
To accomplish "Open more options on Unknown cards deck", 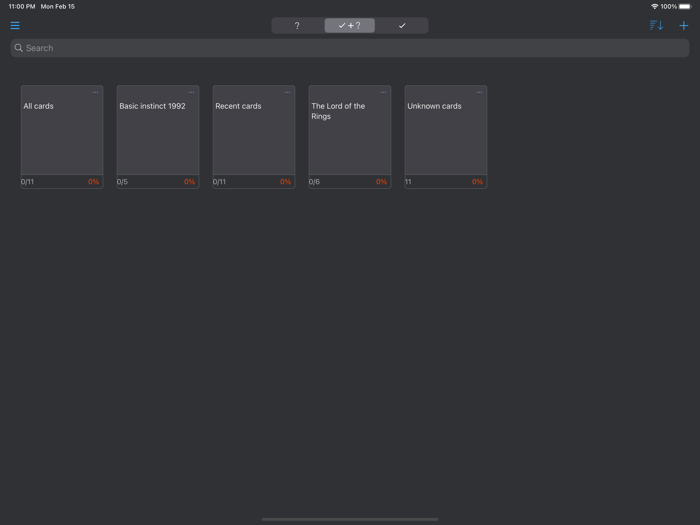I will 480,92.
